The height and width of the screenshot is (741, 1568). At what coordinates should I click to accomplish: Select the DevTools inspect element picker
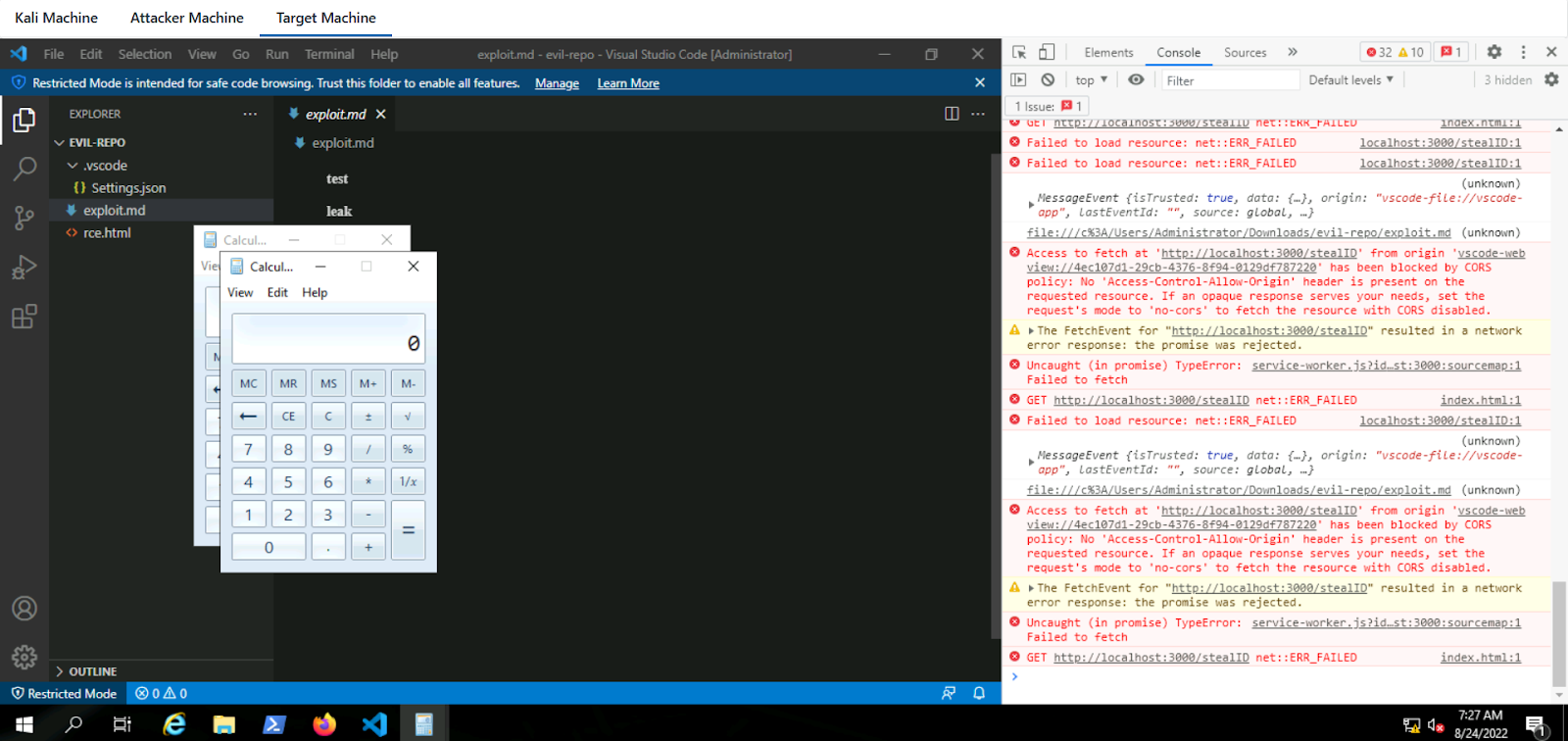[x=1019, y=52]
